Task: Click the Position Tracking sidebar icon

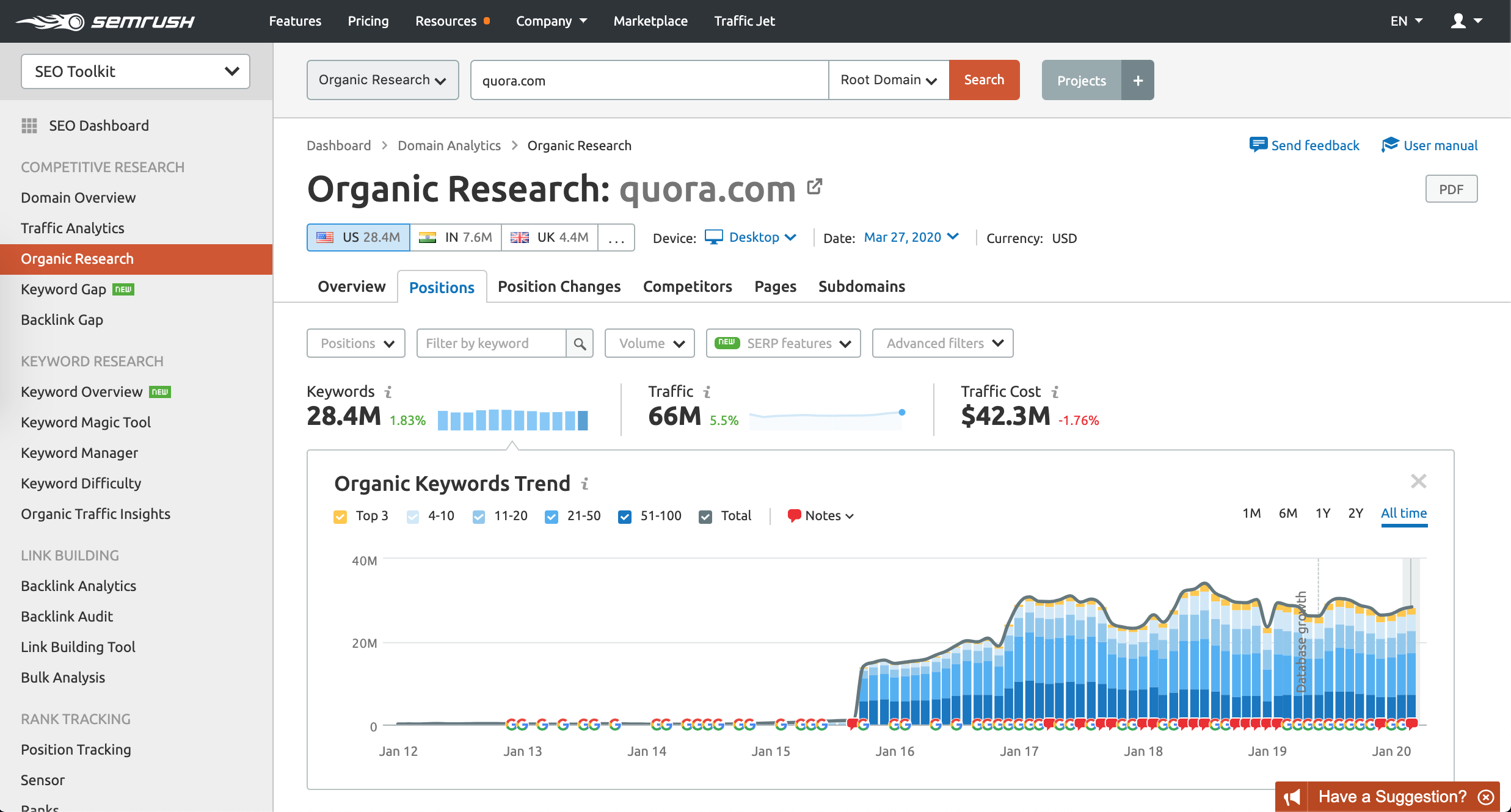Action: [76, 749]
